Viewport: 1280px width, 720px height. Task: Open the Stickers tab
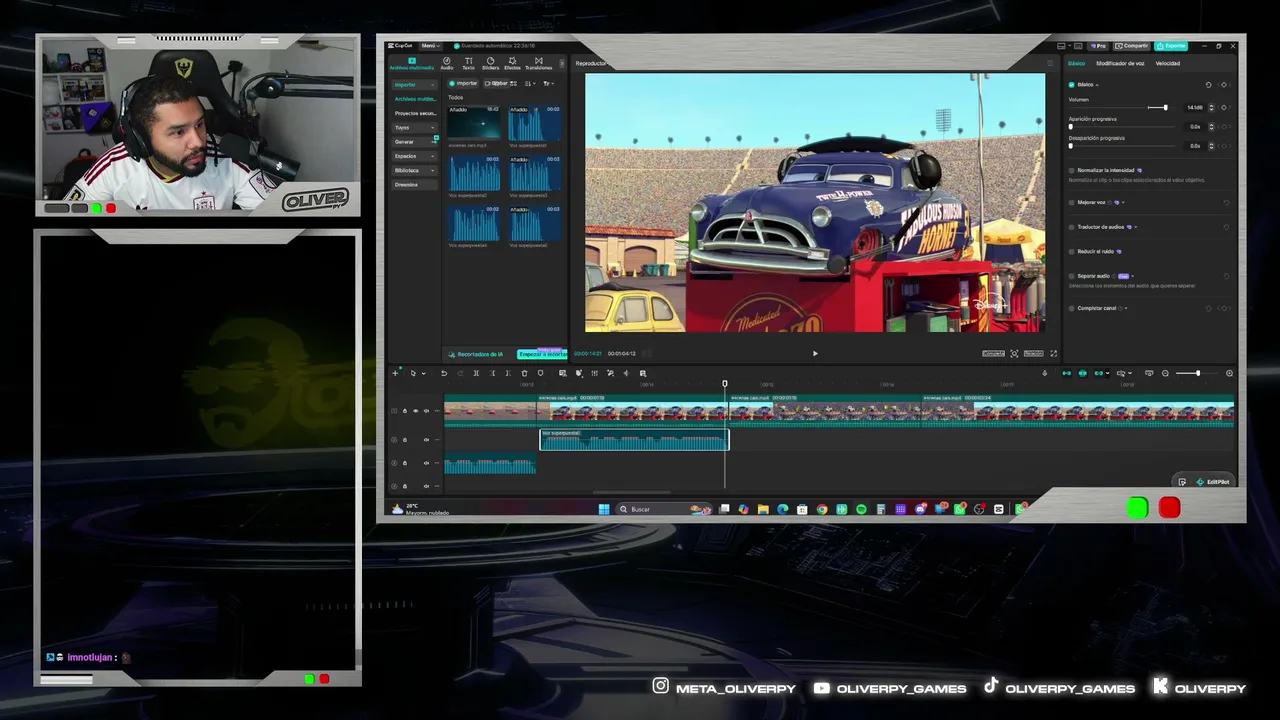pos(490,63)
